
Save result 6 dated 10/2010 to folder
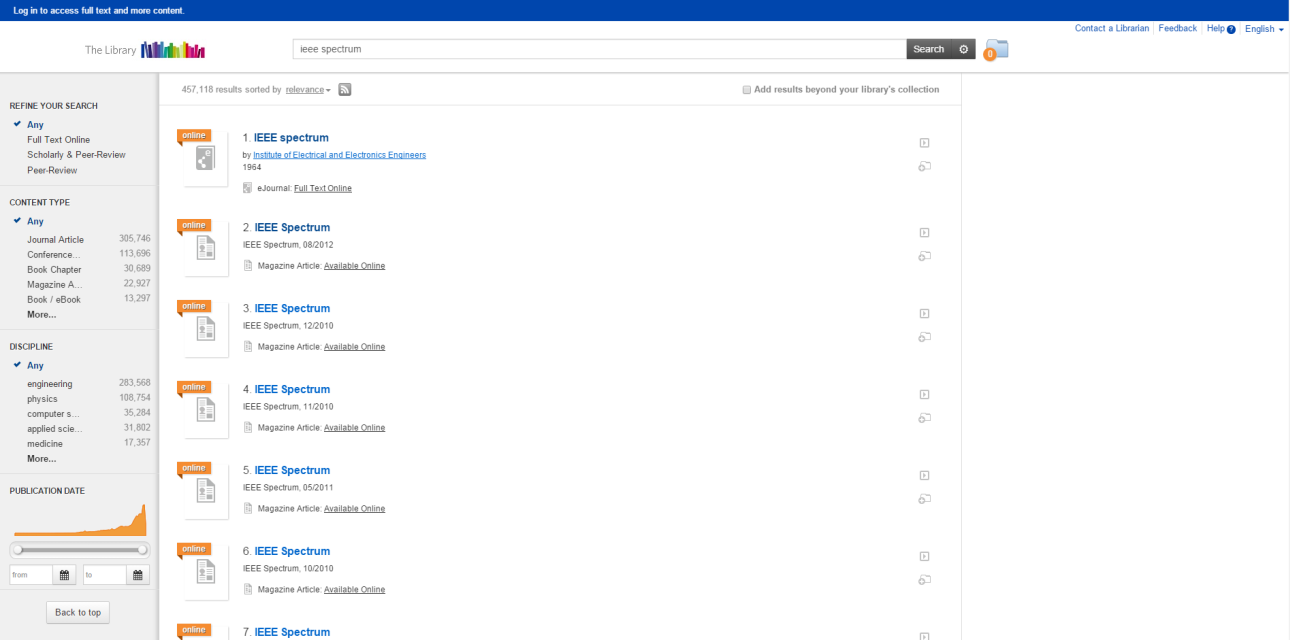[x=925, y=580]
